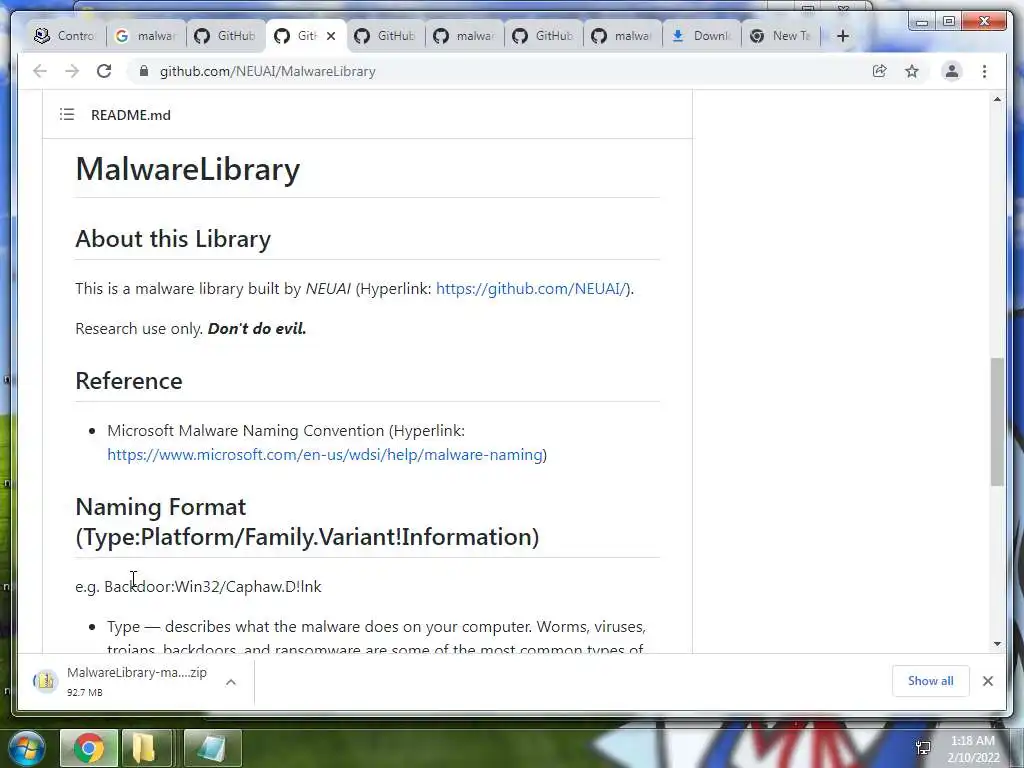
Task: Open the Chrome profile avatar
Action: [952, 71]
